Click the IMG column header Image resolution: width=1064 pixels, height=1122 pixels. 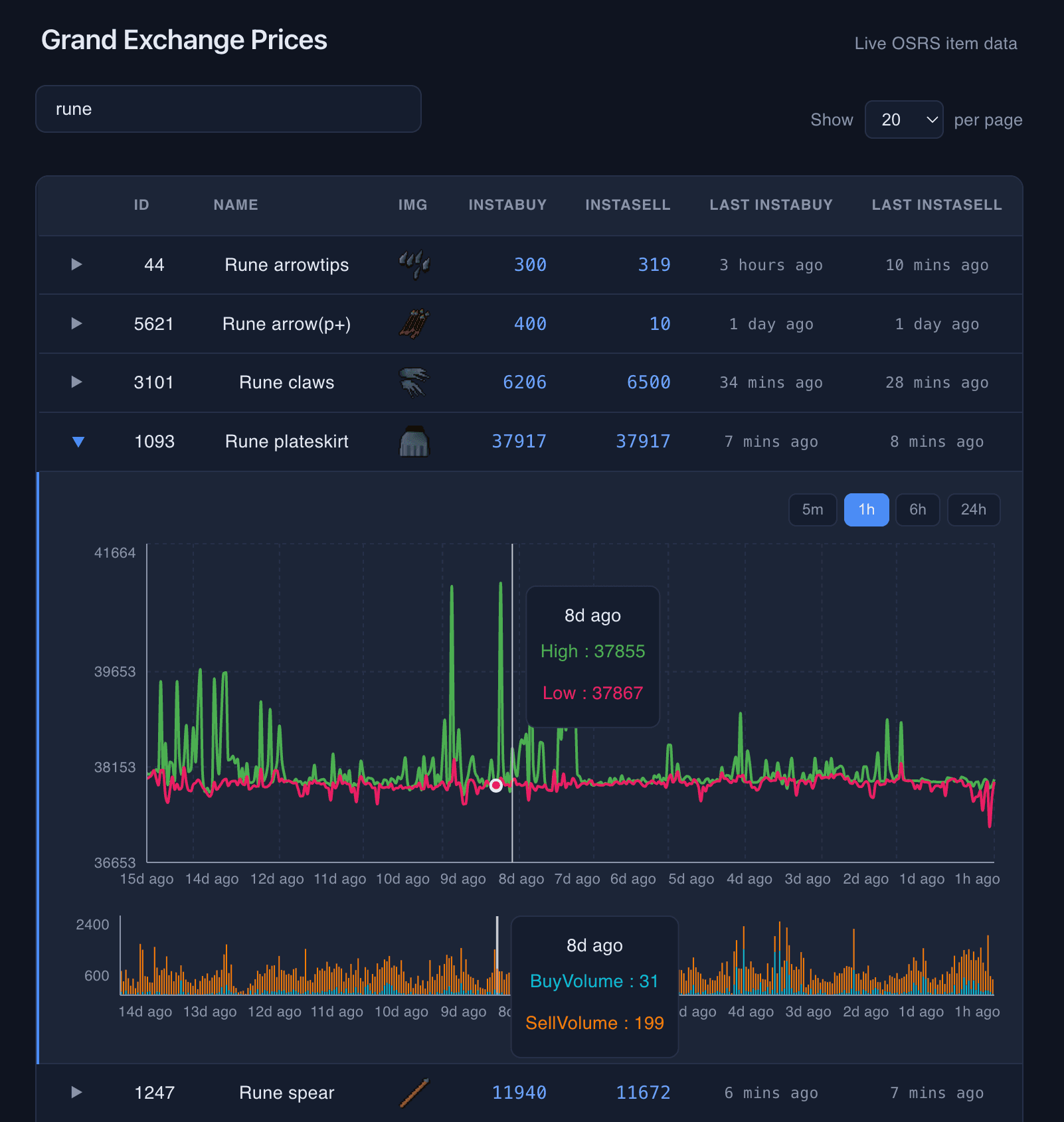(x=412, y=205)
